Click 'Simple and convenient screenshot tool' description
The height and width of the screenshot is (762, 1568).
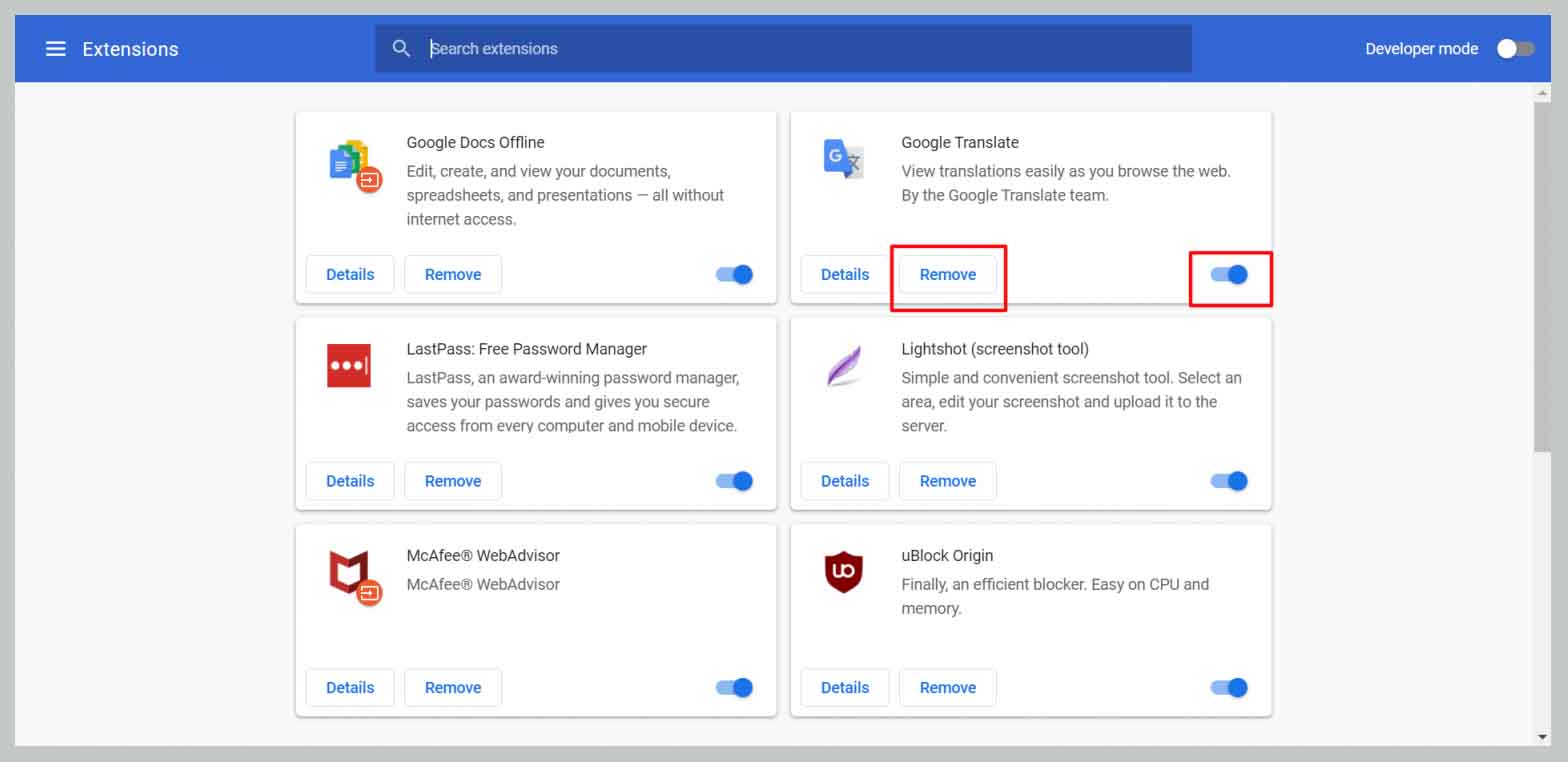pyautogui.click(x=1071, y=402)
